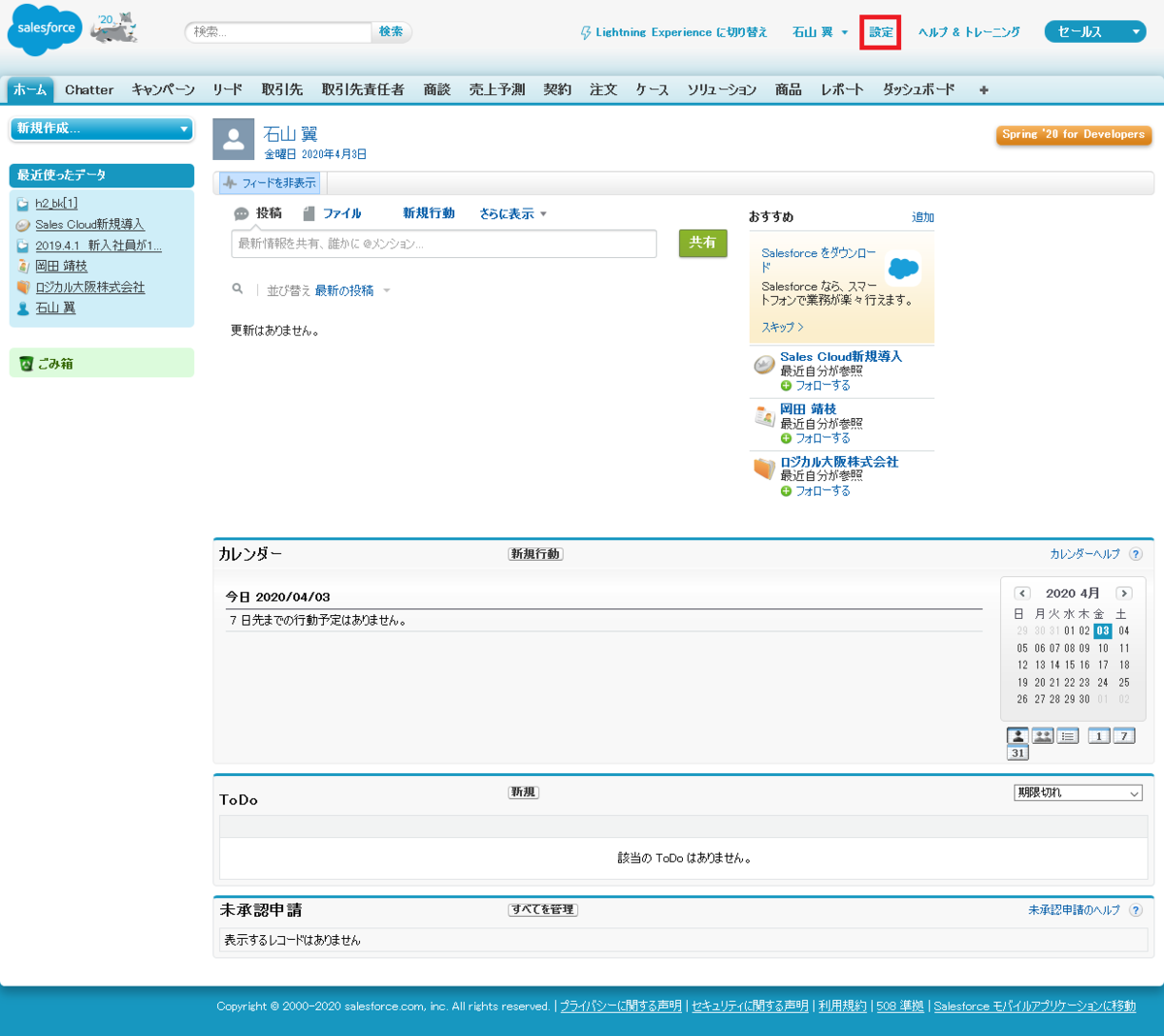Click the 新規 button in ToDo
This screenshot has width=1164, height=1036.
click(523, 793)
